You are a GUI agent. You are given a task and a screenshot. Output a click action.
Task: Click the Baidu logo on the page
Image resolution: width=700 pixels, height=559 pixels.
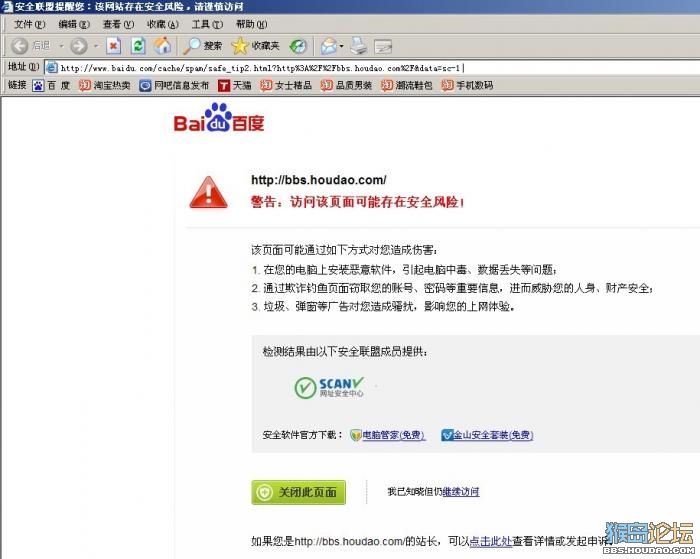click(219, 118)
